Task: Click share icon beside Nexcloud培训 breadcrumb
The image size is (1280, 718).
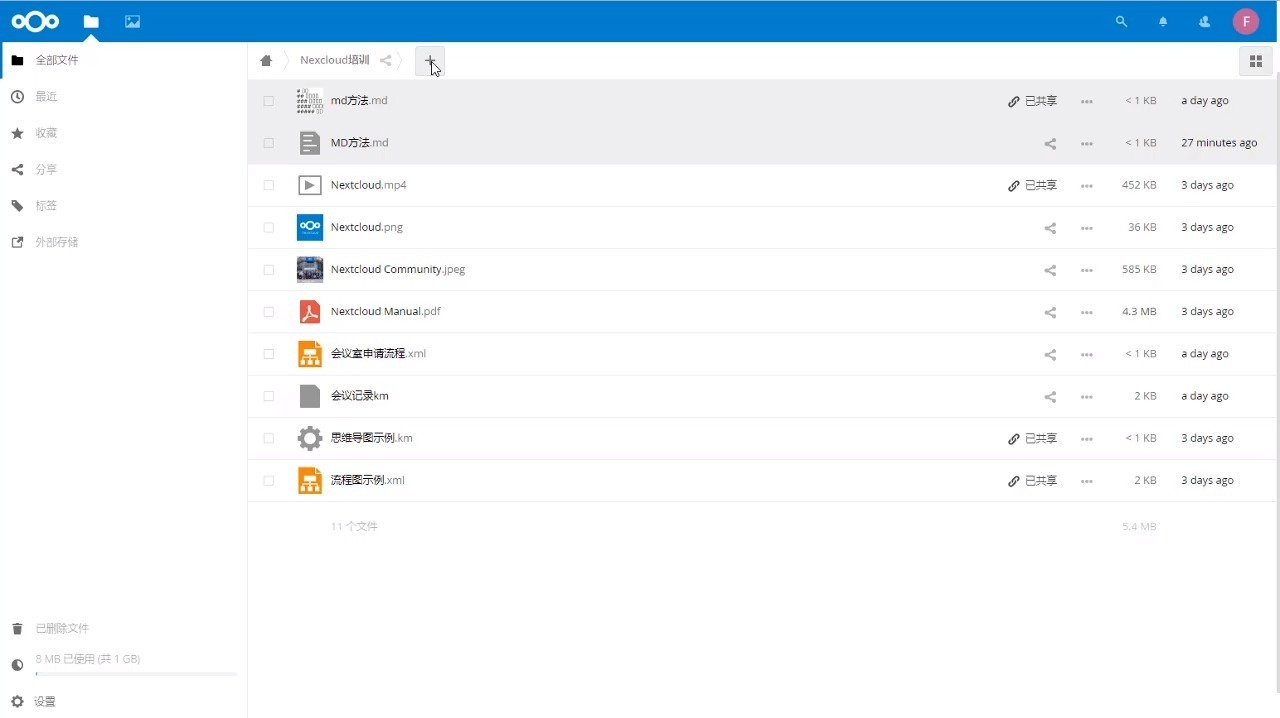Action: pos(385,61)
